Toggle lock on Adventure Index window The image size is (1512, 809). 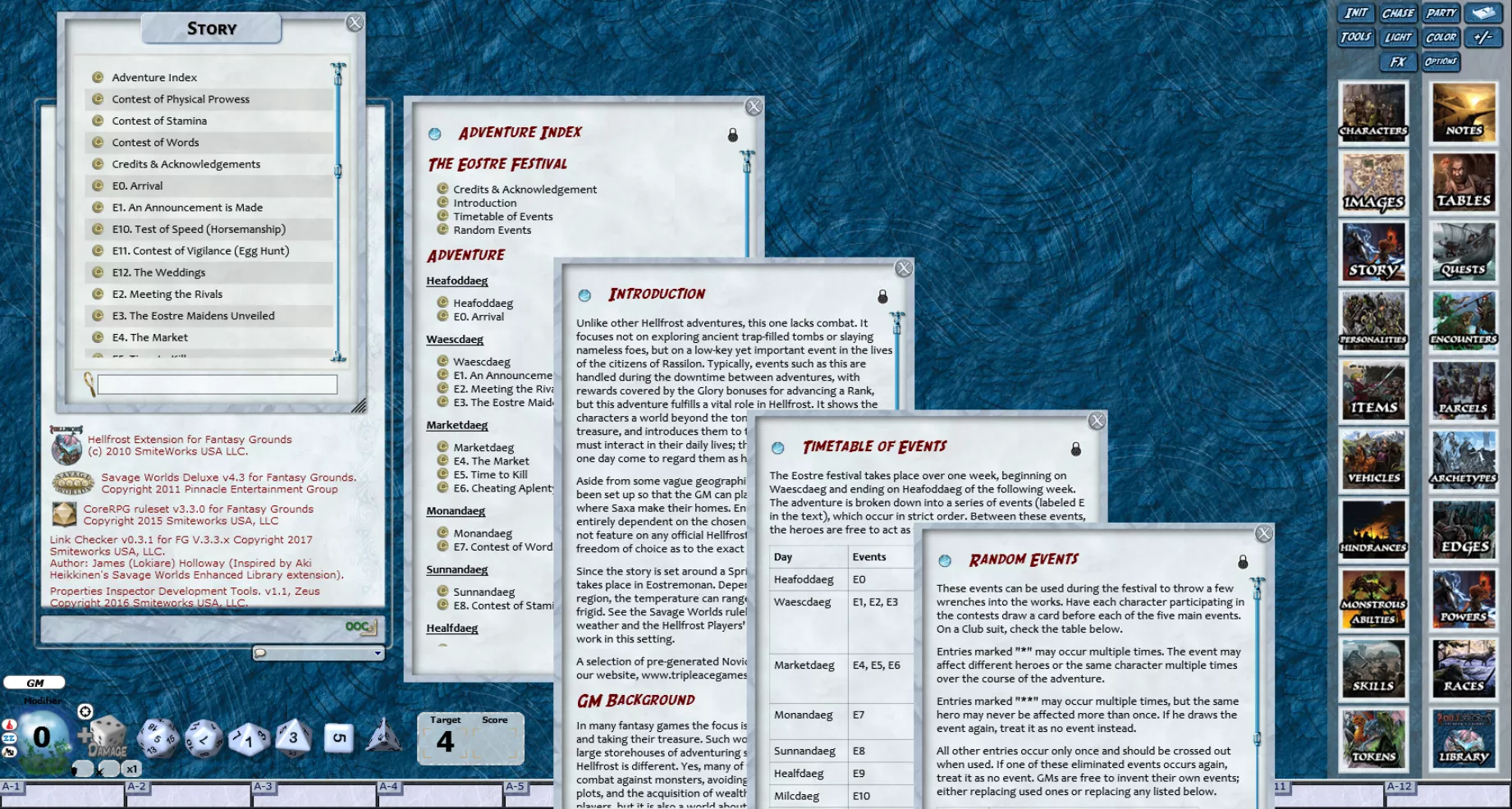733,135
